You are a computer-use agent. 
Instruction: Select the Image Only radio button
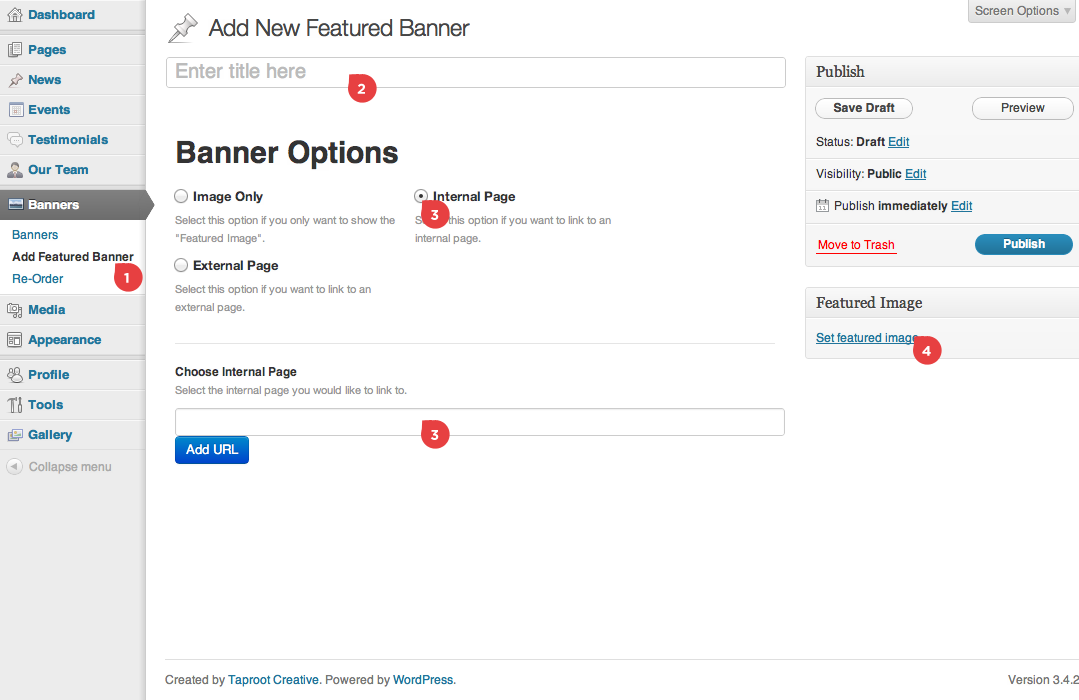pos(181,197)
